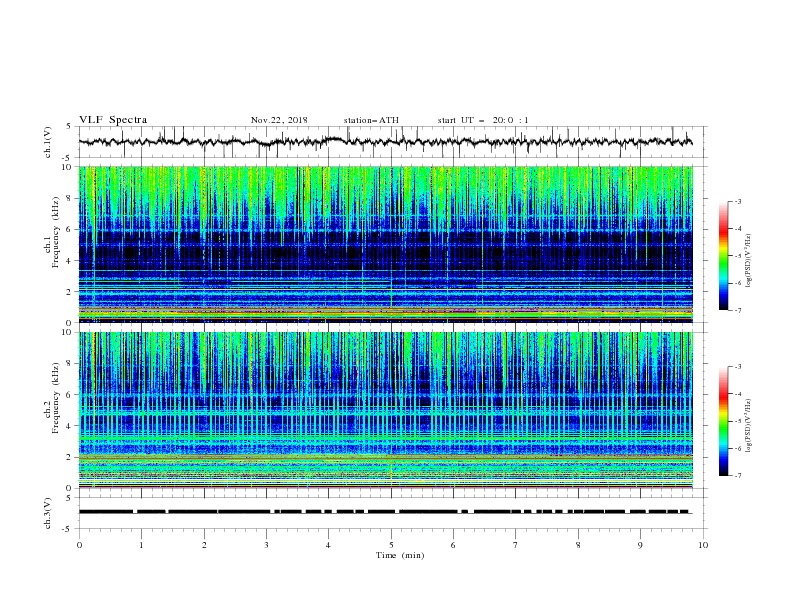Click the "VLF Spectra" plot title
The width and height of the screenshot is (792, 612).
(113, 120)
